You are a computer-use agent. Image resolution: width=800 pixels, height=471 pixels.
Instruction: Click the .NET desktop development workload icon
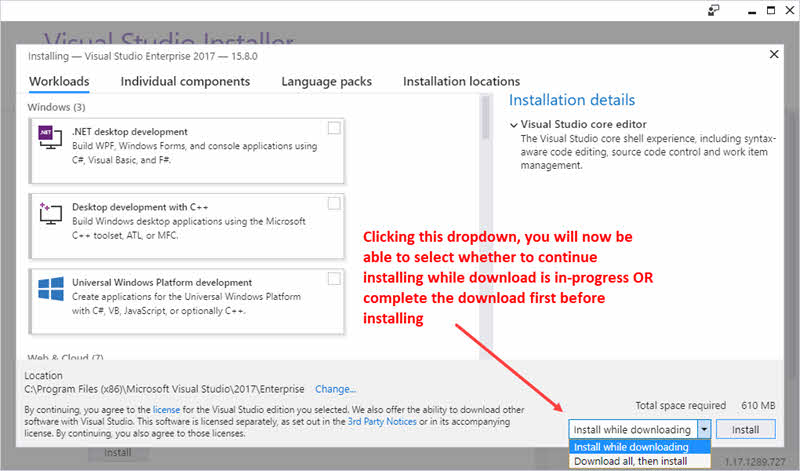(x=50, y=138)
